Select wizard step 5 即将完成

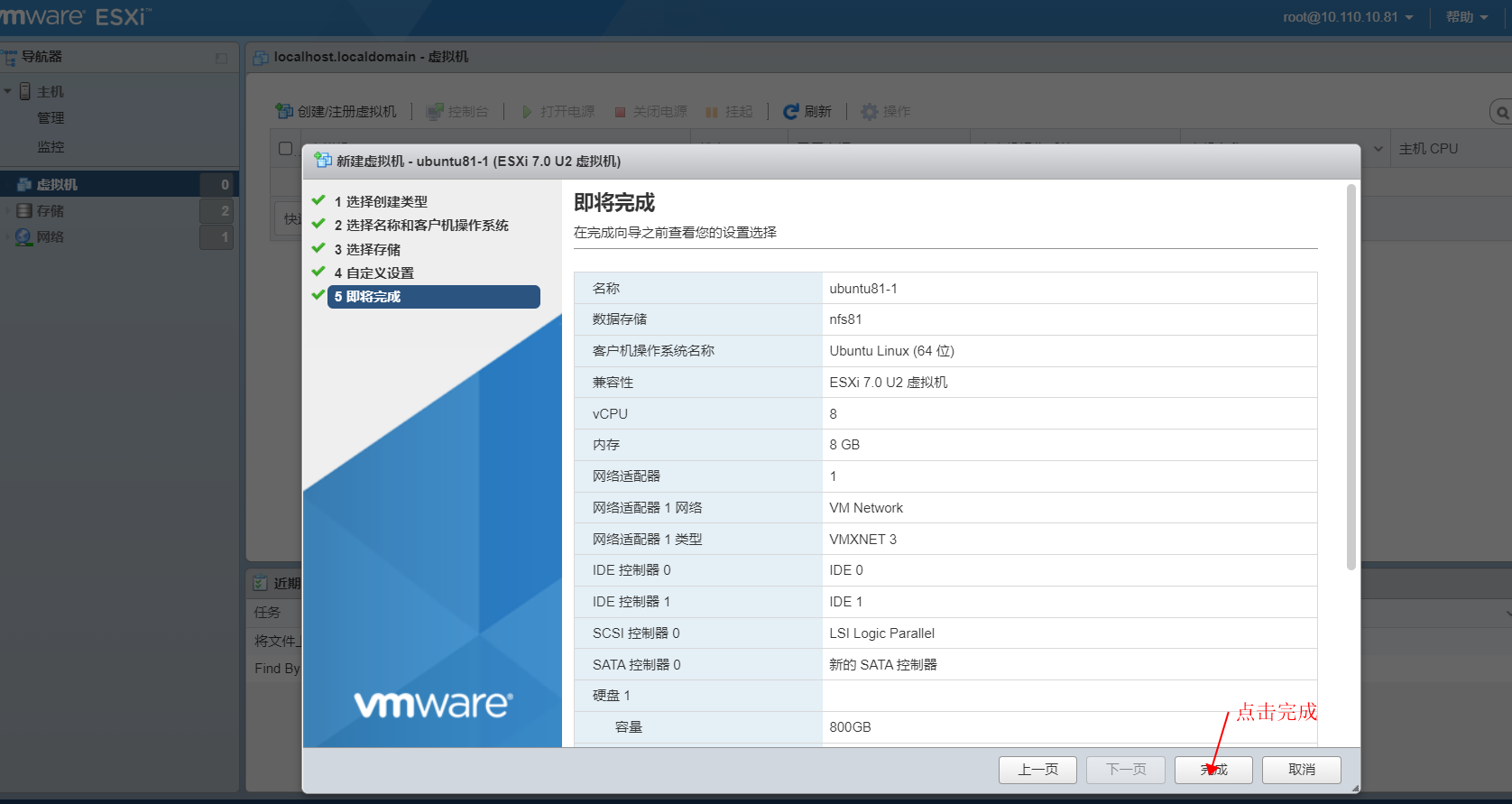click(x=434, y=297)
